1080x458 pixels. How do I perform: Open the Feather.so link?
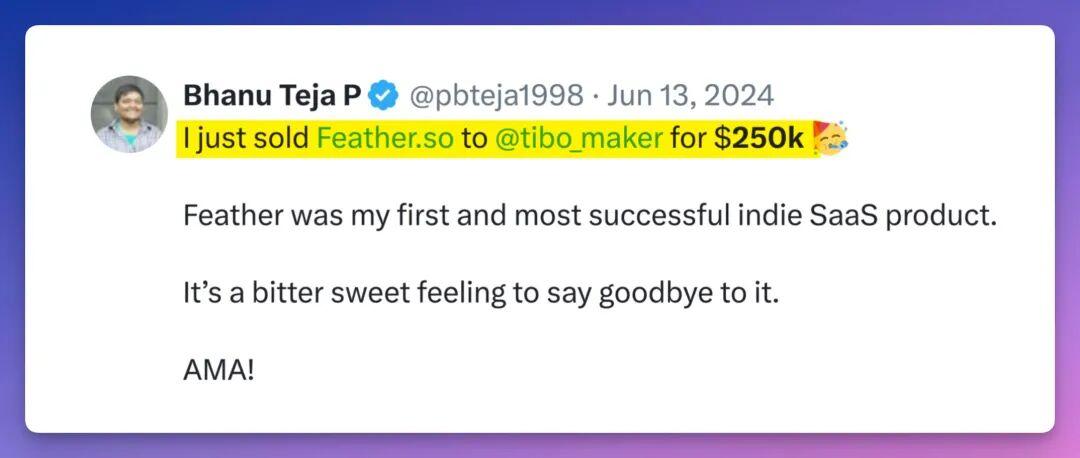pos(385,139)
